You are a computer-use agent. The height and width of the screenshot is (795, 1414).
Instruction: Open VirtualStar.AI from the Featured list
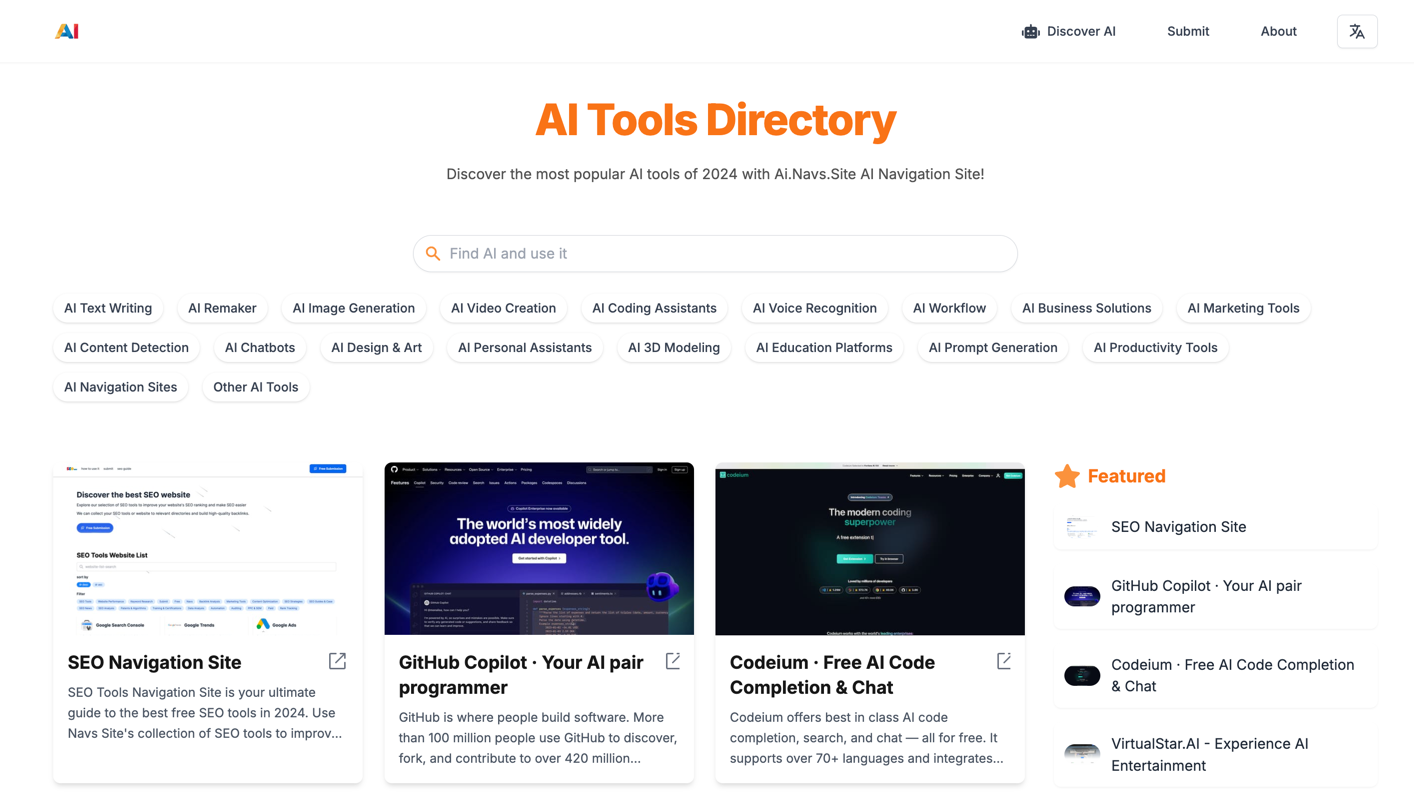1209,754
